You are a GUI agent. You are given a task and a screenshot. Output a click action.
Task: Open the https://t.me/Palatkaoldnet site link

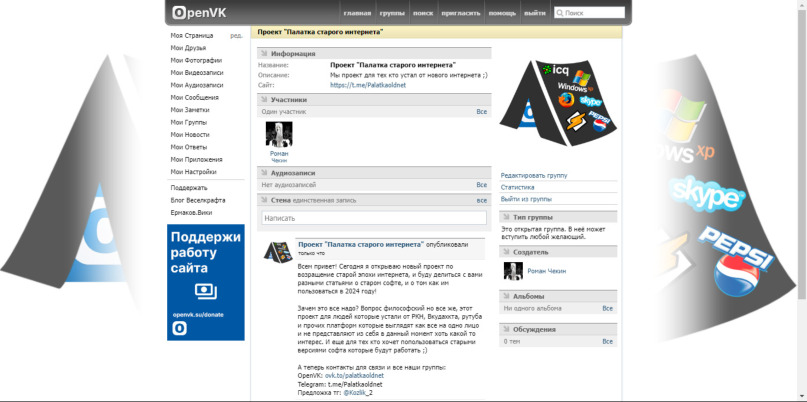pos(367,85)
